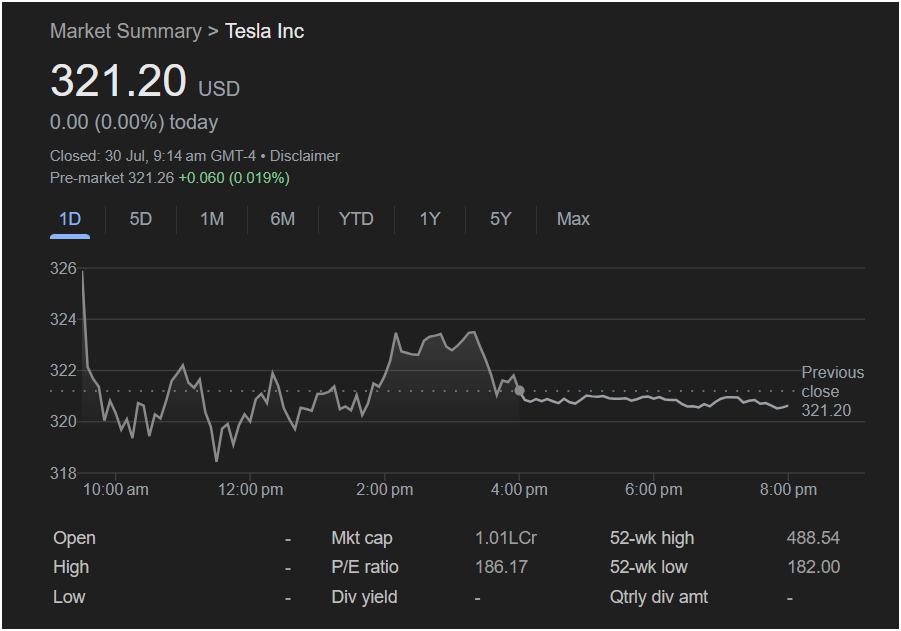Click the 52-wk high label
This screenshot has height=631, width=901.
pyautogui.click(x=652, y=538)
